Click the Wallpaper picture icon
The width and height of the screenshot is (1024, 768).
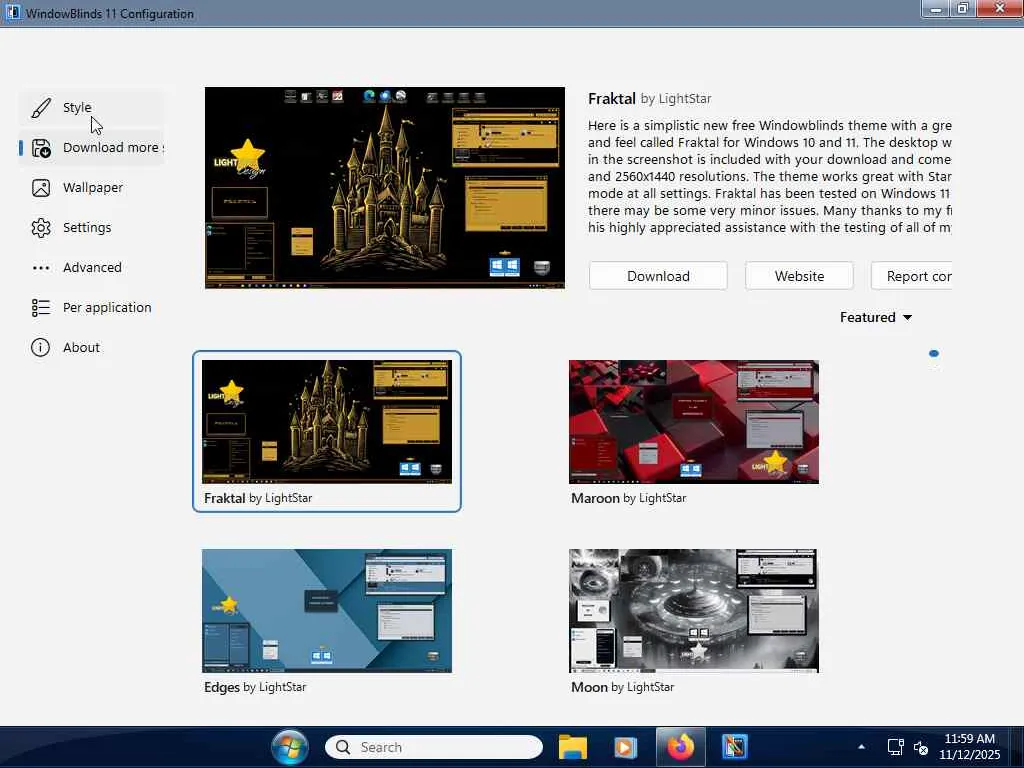(40, 188)
